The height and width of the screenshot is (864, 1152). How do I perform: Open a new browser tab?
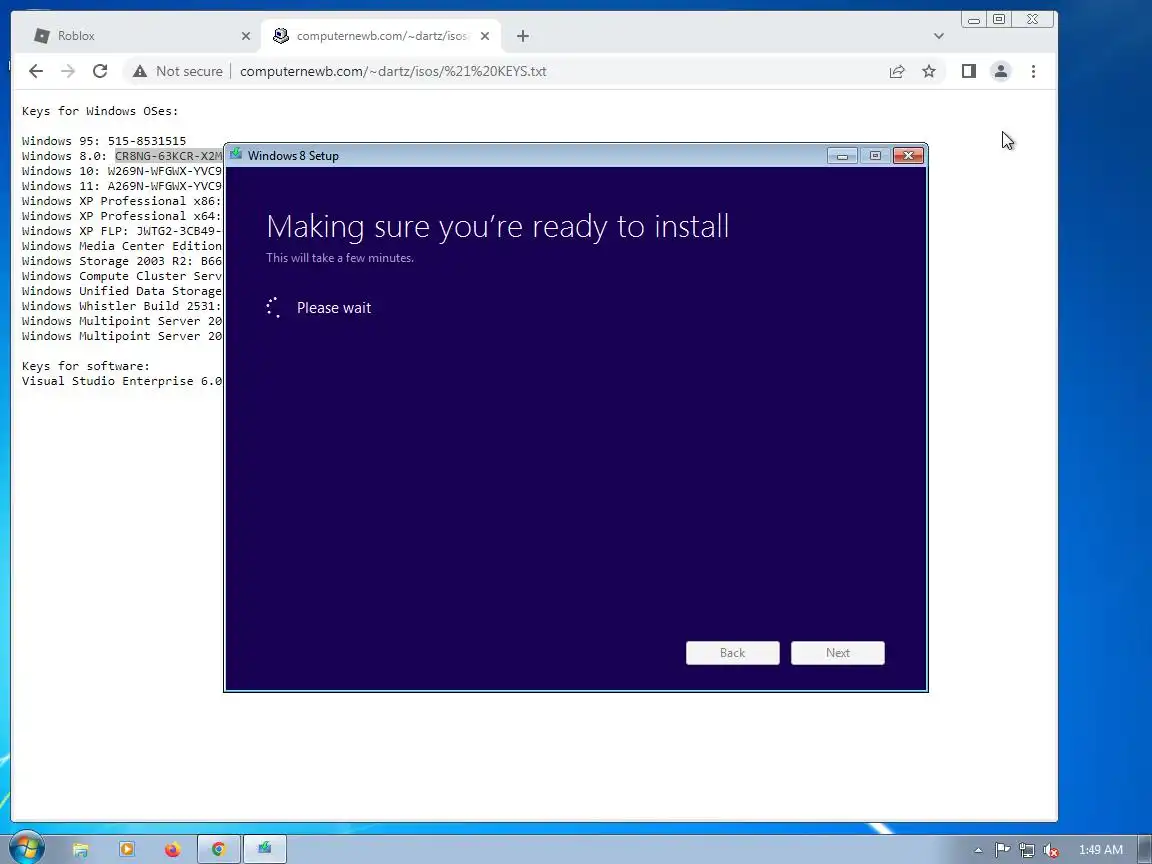click(x=522, y=35)
